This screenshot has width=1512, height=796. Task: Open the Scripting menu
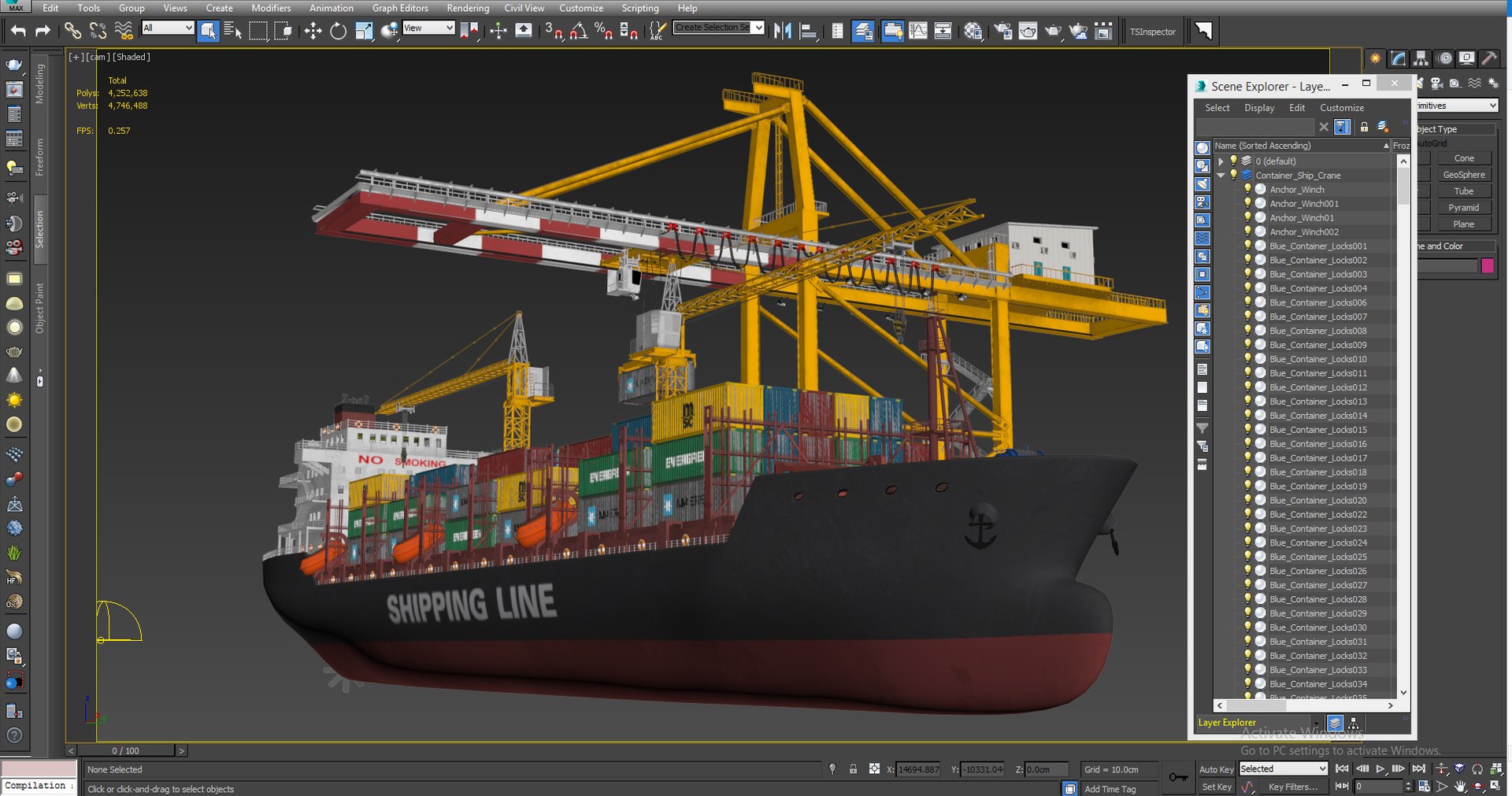tap(640, 8)
